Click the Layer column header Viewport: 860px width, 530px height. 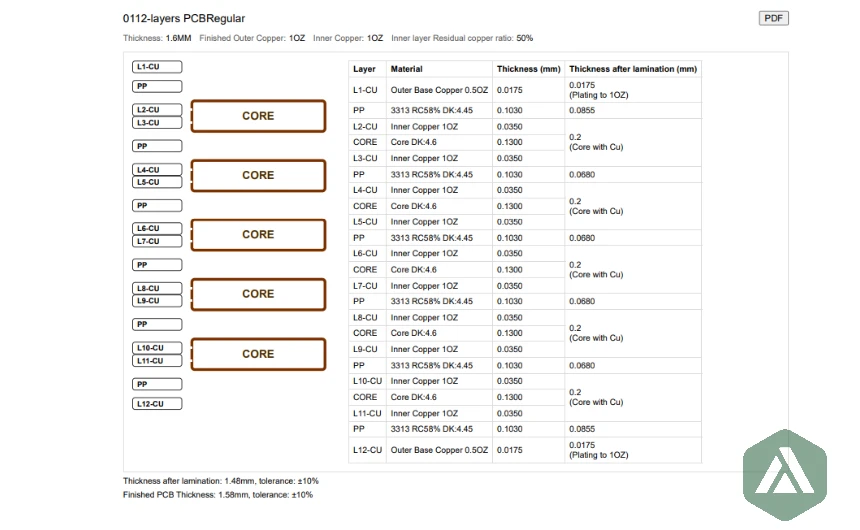tap(365, 69)
